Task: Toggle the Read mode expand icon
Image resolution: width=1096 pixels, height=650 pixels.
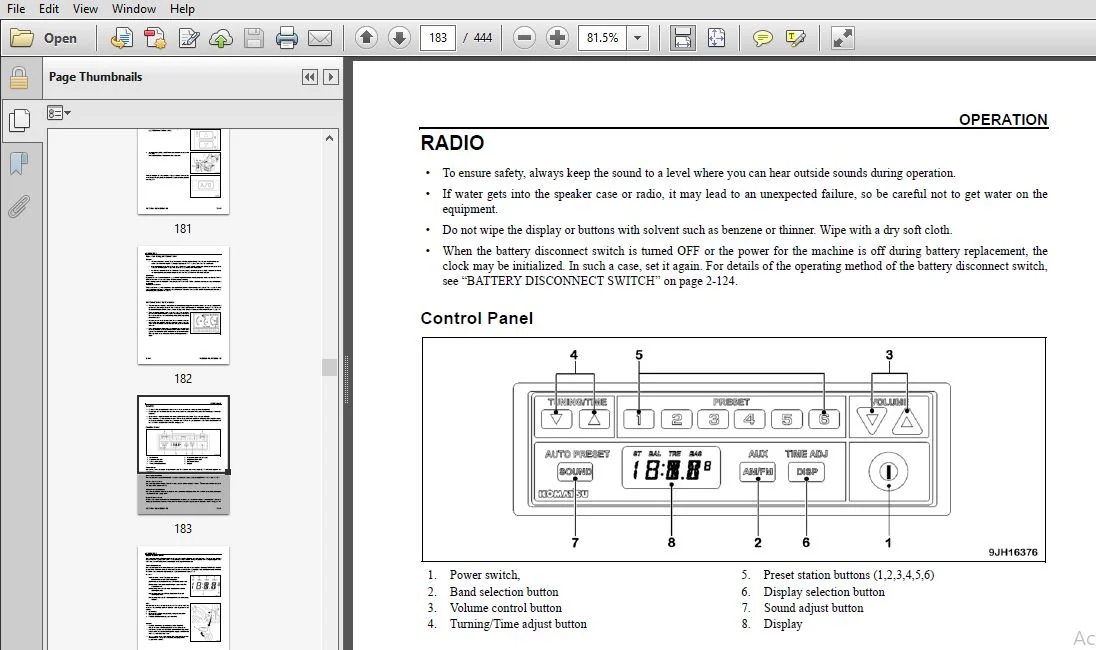Action: click(x=842, y=38)
